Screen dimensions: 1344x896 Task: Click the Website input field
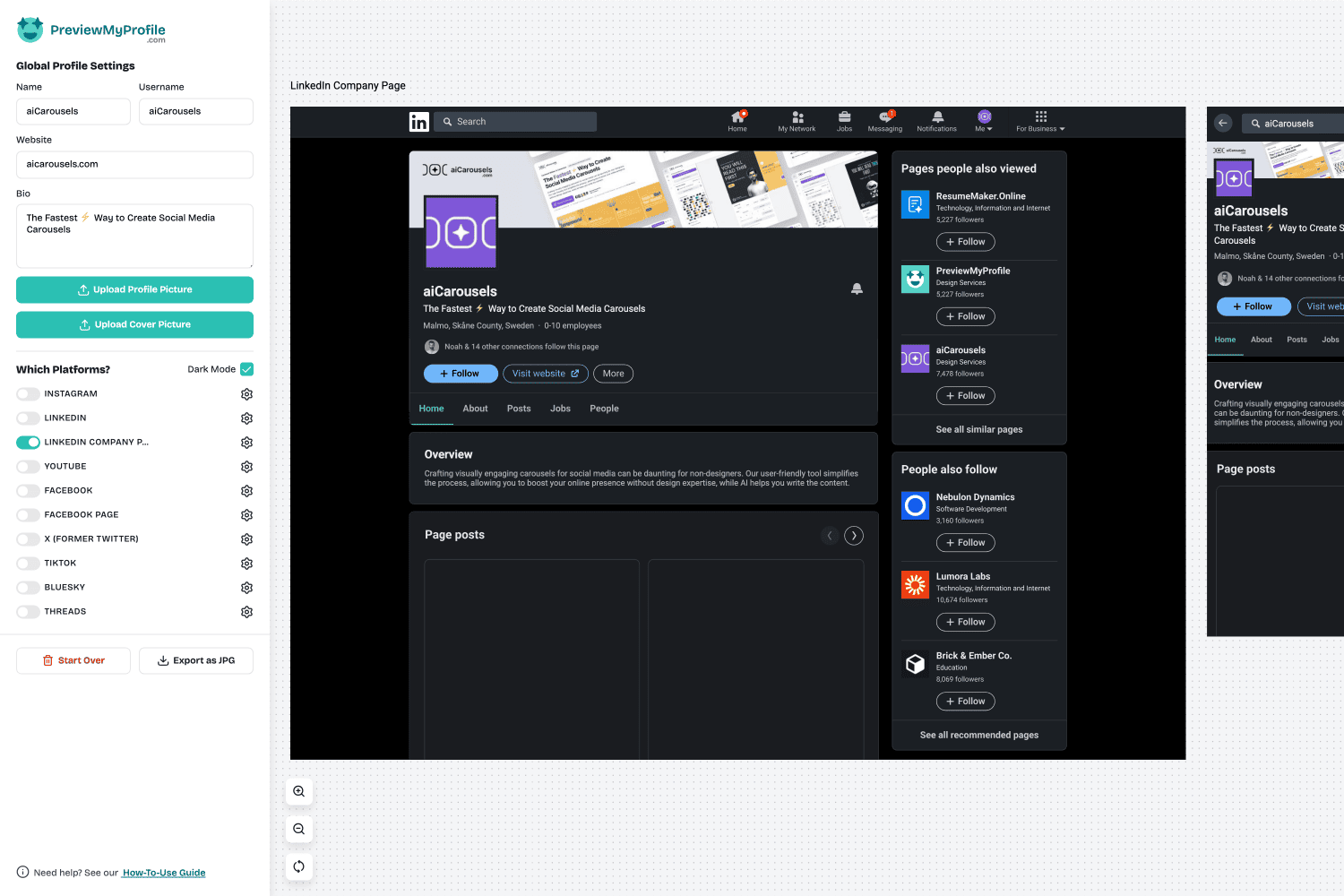[x=134, y=164]
